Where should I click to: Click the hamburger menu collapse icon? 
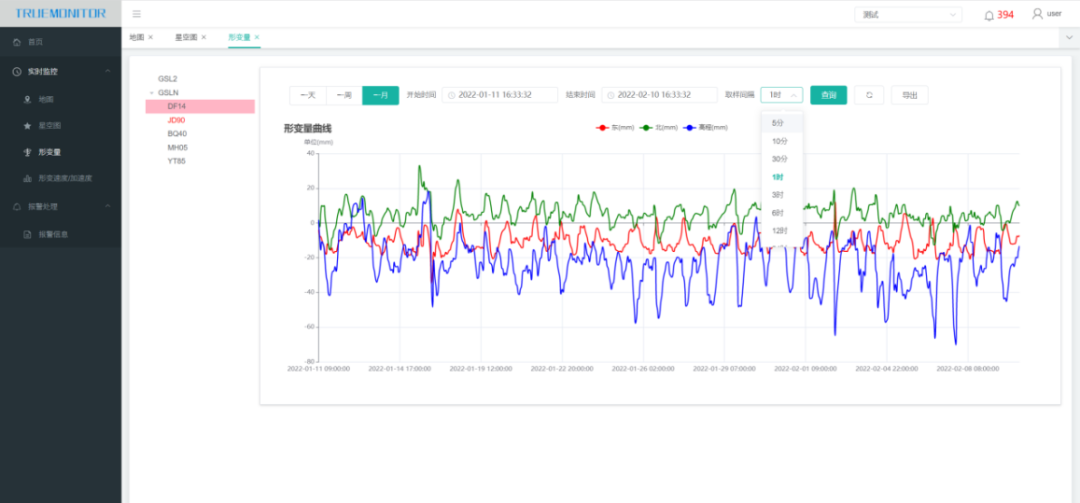[137, 14]
